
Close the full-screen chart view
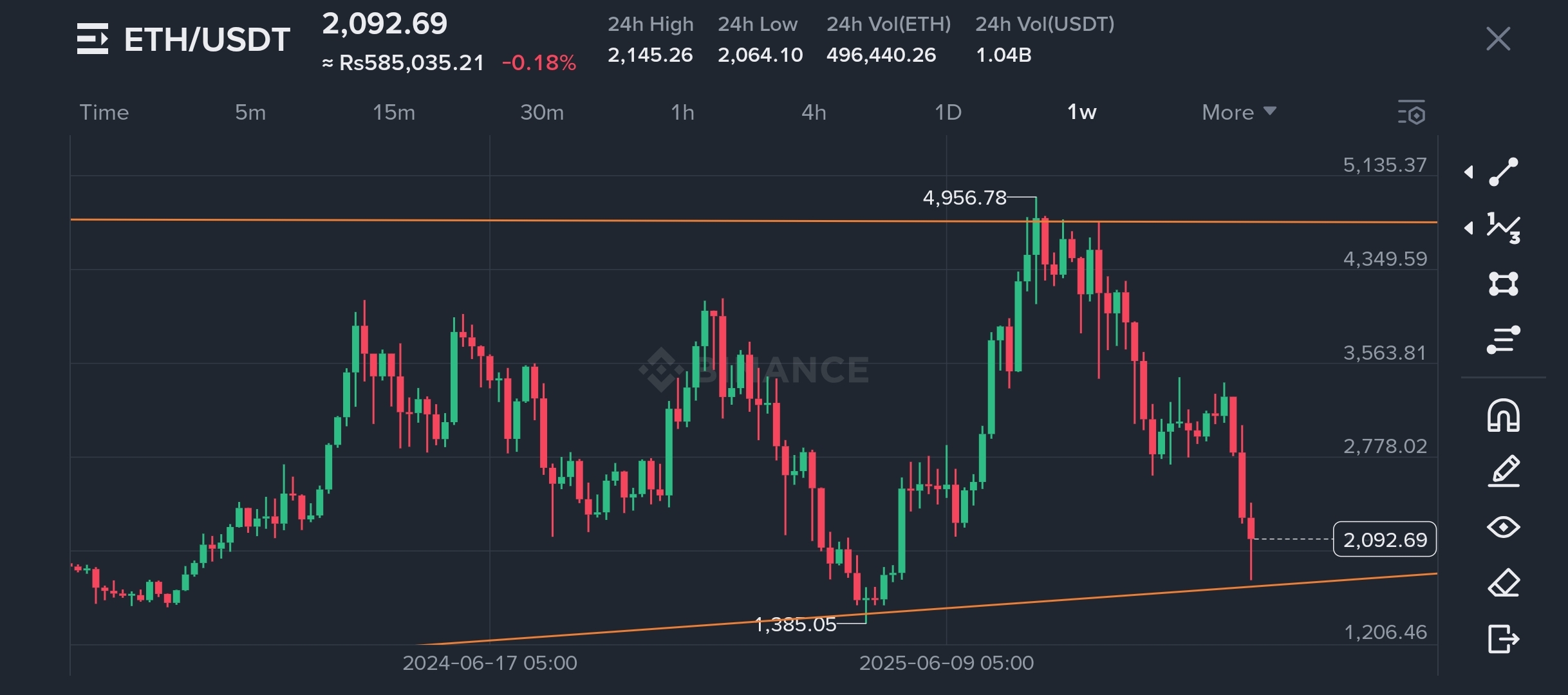(x=1498, y=39)
